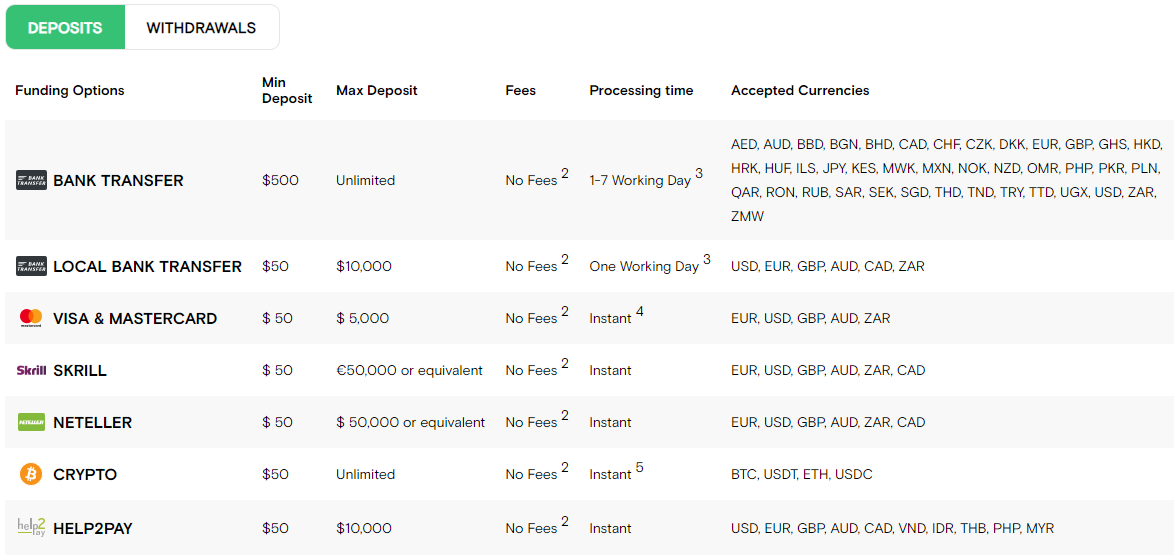This screenshot has width=1174, height=559.
Task: Click the NETELLER funding option label
Action: coord(92,422)
